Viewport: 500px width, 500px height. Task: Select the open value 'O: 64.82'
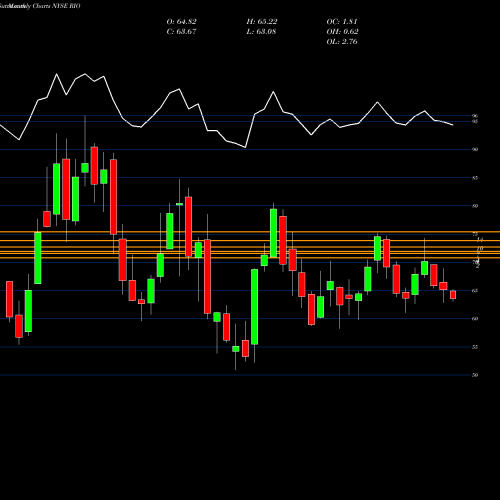tap(181, 22)
